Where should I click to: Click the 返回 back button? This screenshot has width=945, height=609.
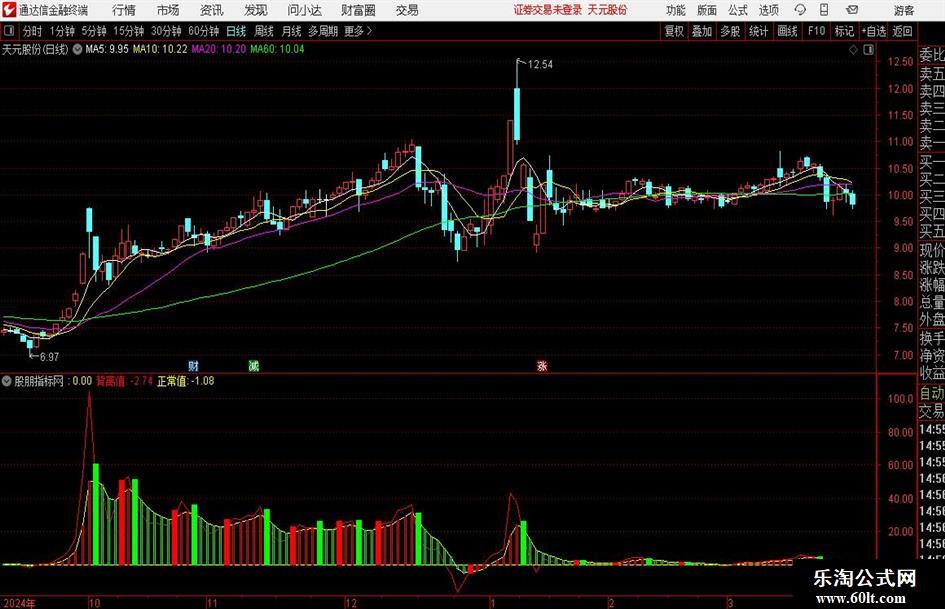(902, 31)
